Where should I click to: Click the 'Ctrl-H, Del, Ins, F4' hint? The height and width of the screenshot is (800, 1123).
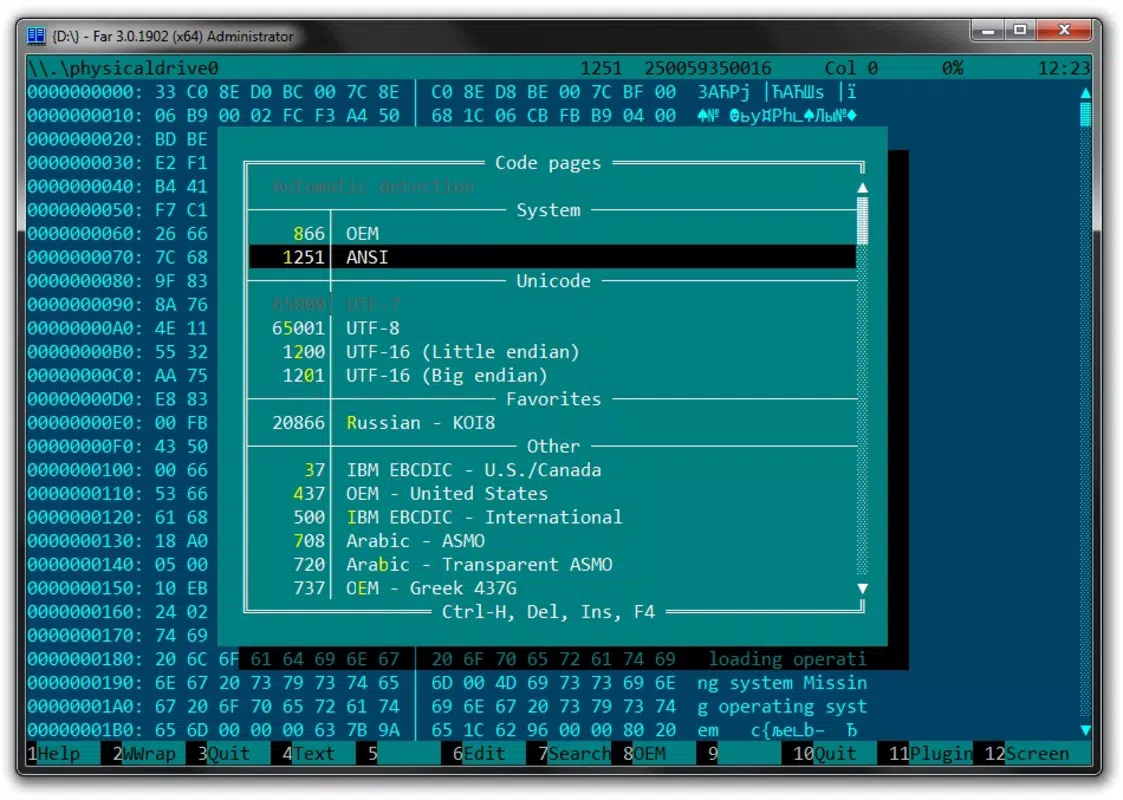[x=548, y=612]
